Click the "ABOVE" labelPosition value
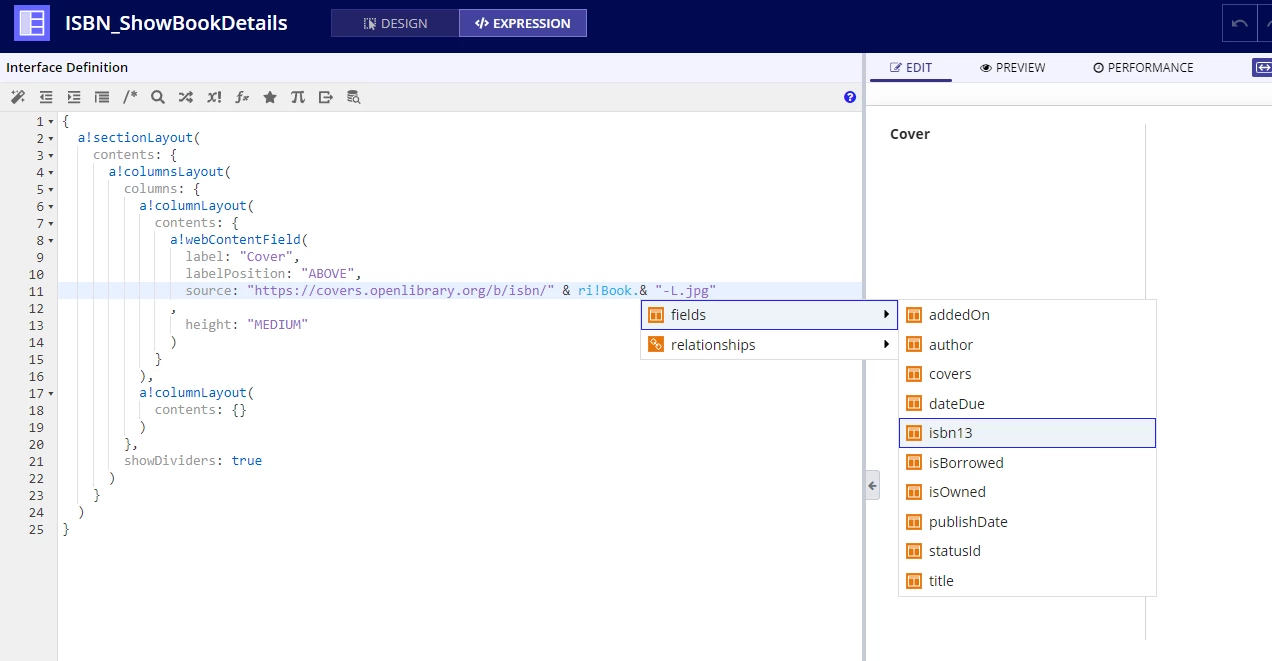 (x=330, y=274)
